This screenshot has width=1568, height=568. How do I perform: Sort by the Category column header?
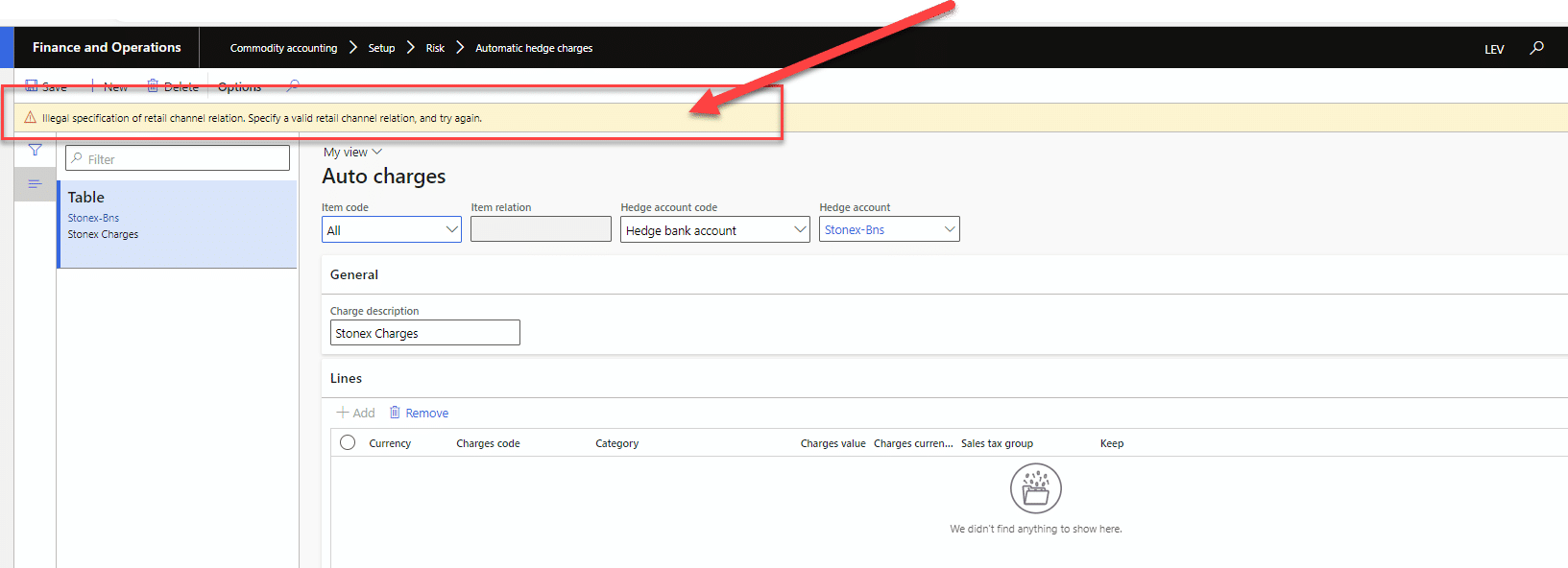click(x=616, y=443)
